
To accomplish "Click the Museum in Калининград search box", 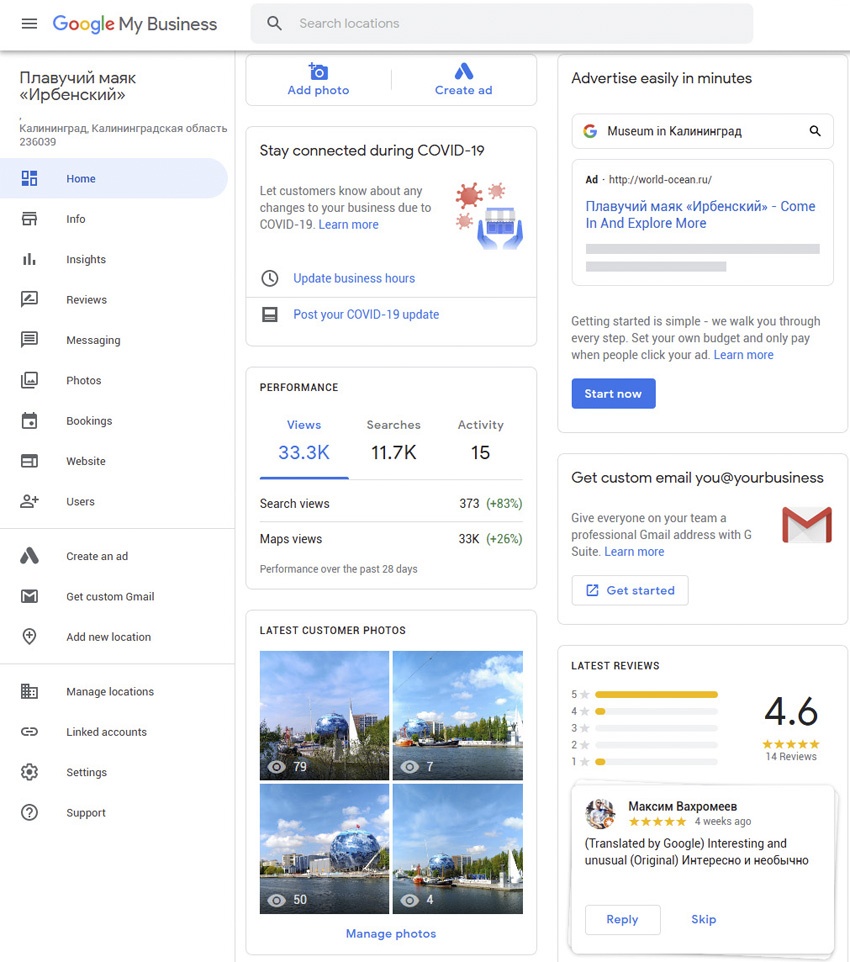I will [x=703, y=131].
